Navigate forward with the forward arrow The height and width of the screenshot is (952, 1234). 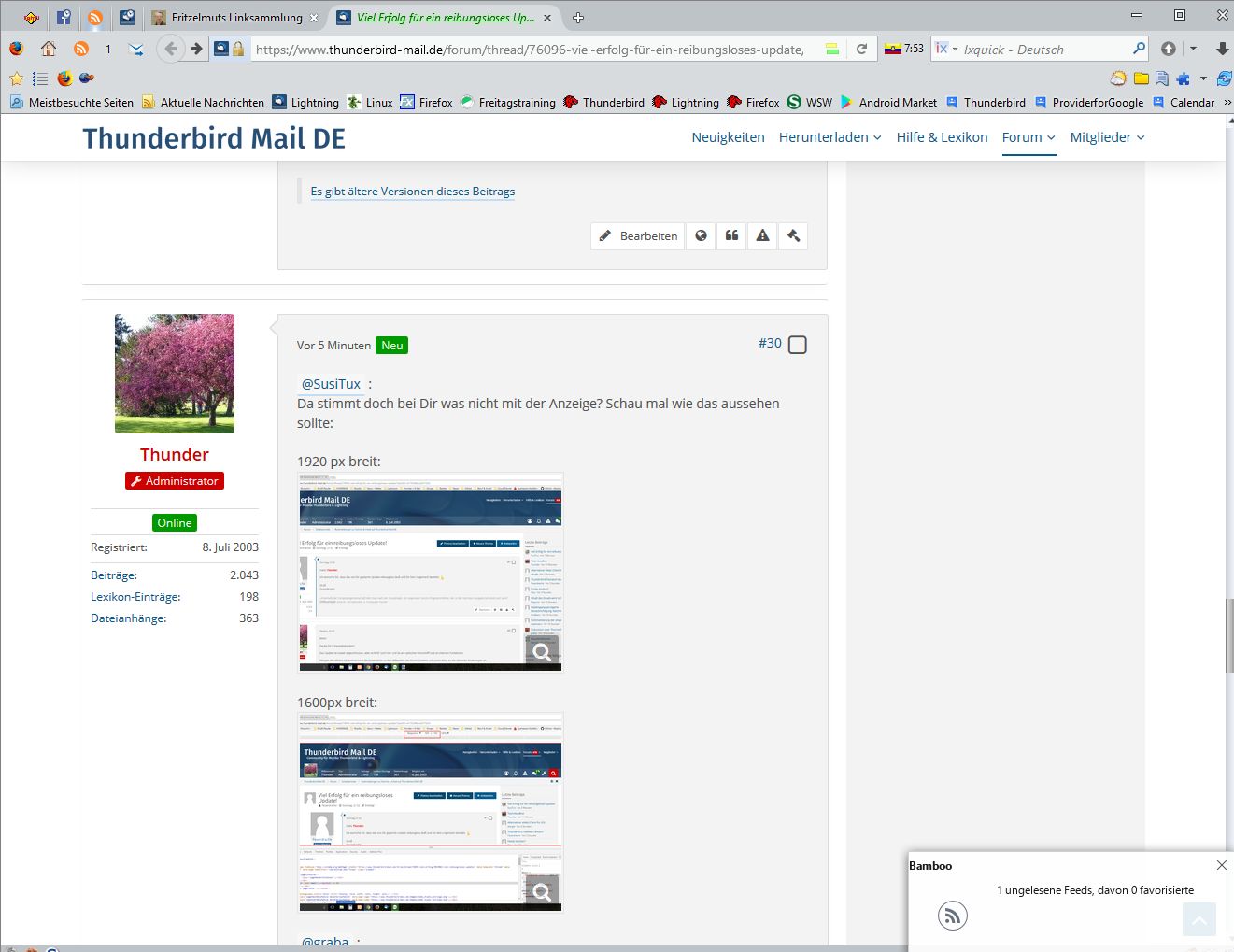point(196,49)
